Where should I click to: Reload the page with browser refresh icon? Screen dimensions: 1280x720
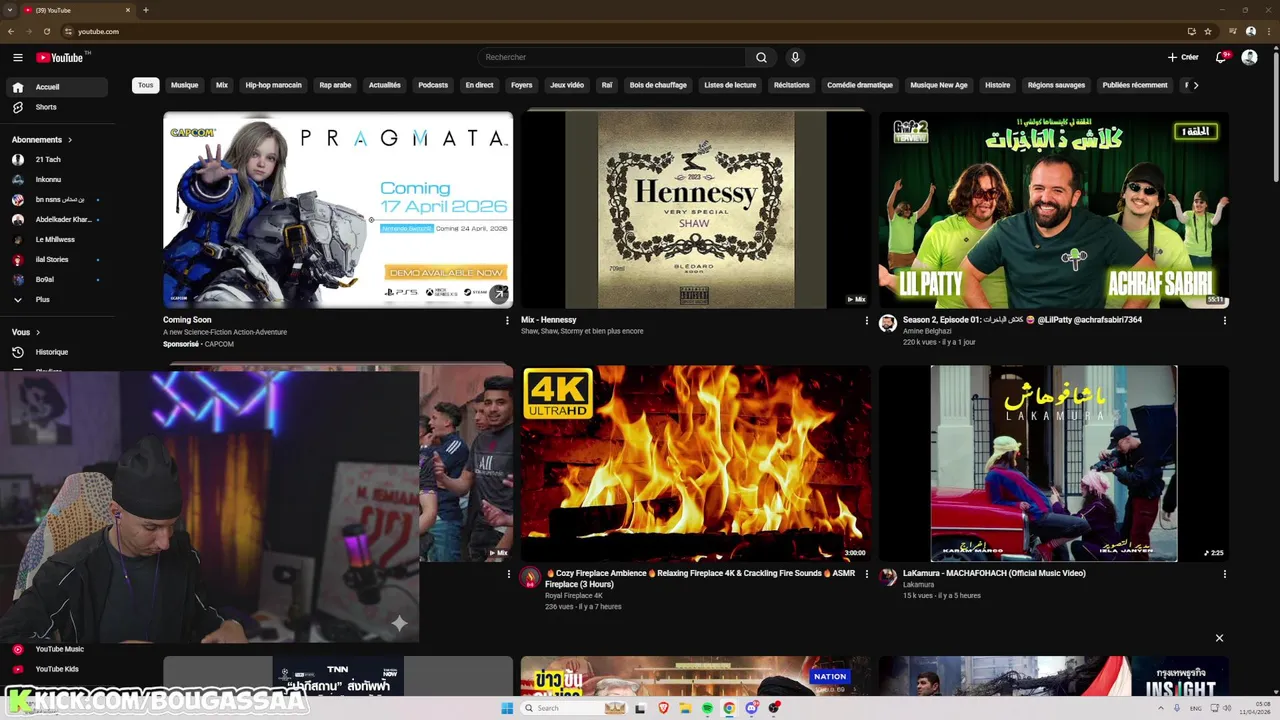pos(46,31)
